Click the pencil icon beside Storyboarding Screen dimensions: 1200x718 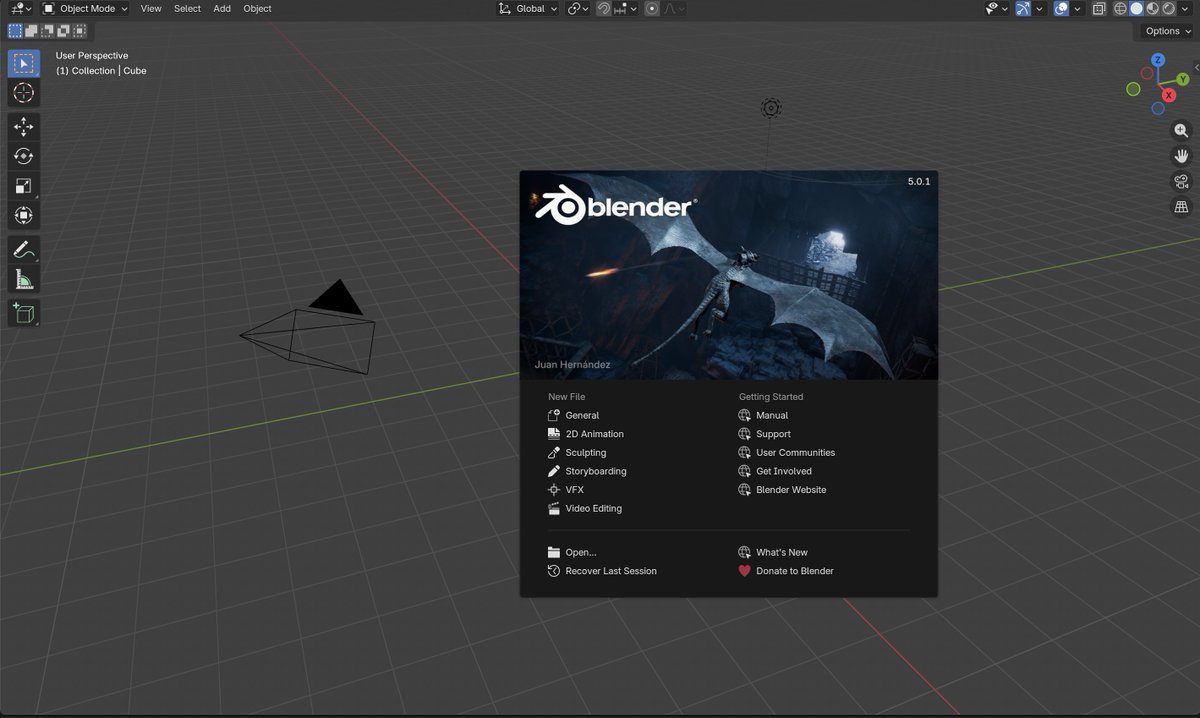(554, 471)
